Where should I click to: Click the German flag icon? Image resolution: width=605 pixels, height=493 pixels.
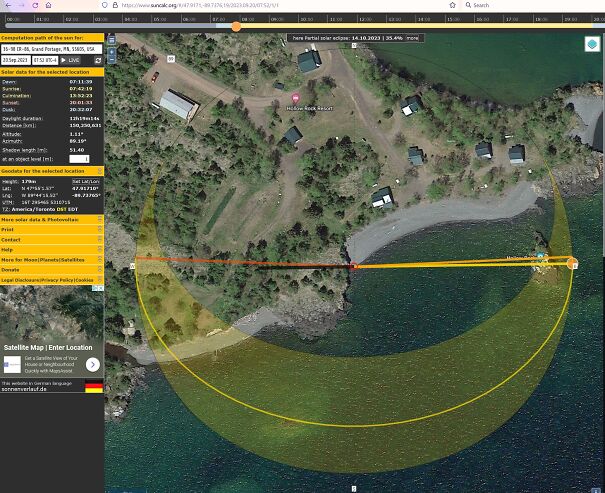pos(93,386)
